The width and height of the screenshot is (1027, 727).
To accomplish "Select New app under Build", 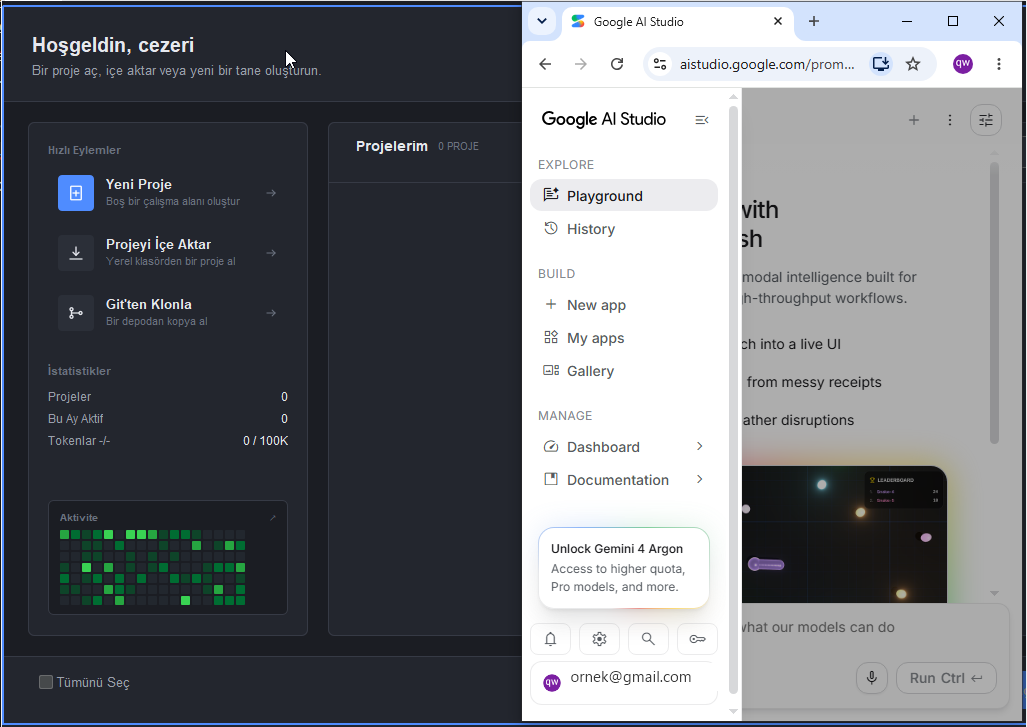I will (x=624, y=305).
